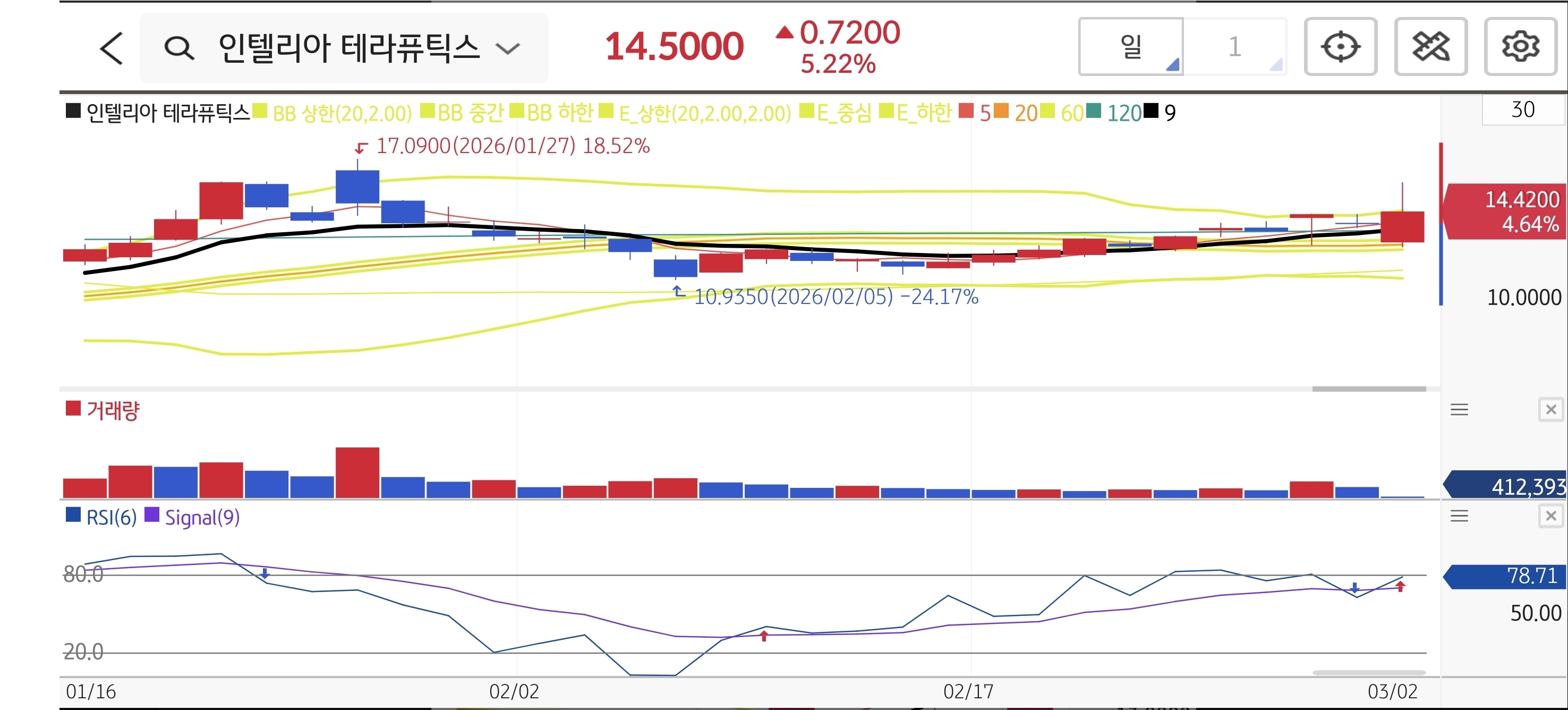Toggle the 120 moving average legend
Image resolution: width=1568 pixels, height=710 pixels.
click(x=1123, y=113)
